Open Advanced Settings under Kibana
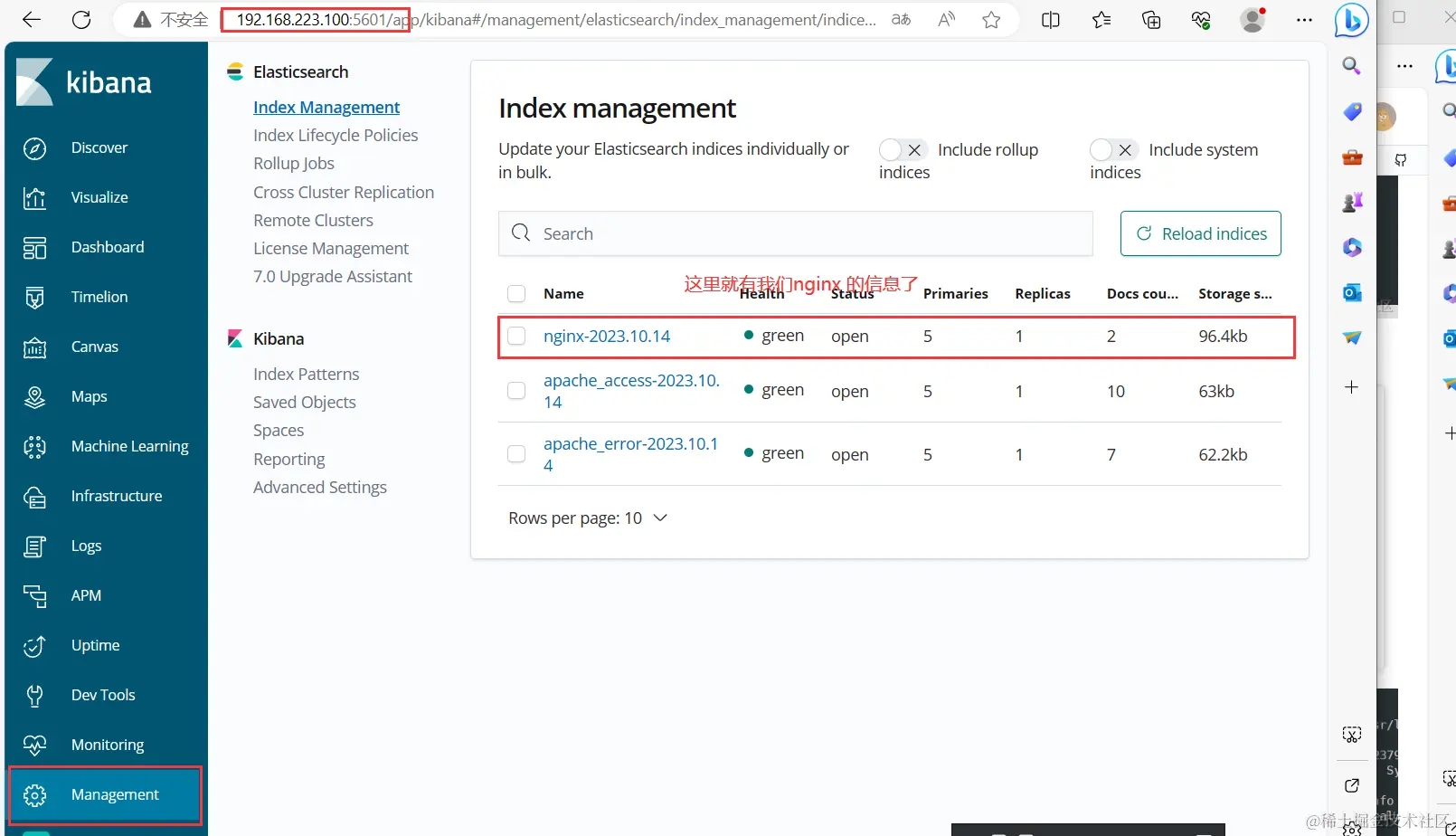The height and width of the screenshot is (836, 1456). [x=320, y=487]
